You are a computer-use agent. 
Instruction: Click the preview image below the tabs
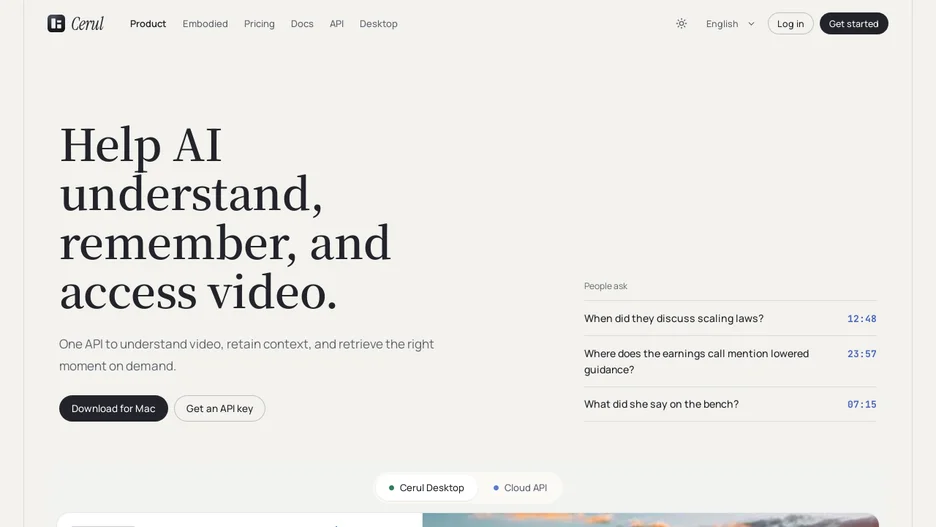point(650,520)
